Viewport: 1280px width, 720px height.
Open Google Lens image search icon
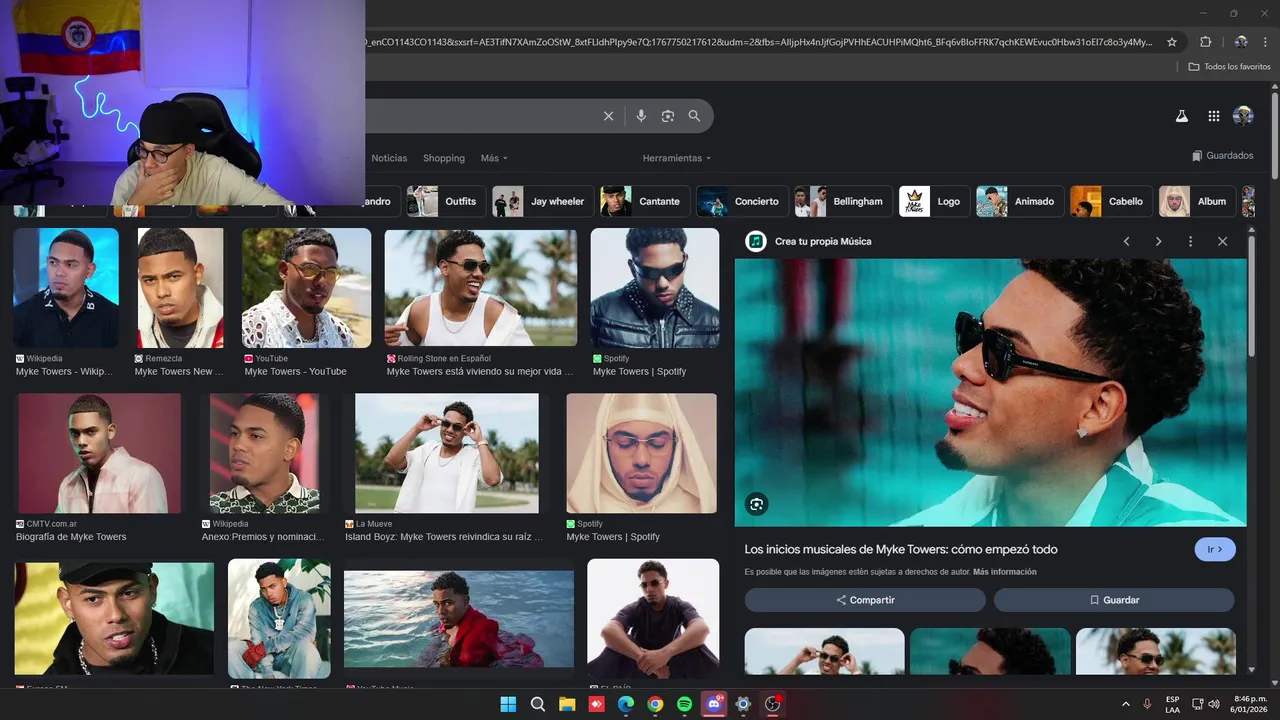(668, 116)
